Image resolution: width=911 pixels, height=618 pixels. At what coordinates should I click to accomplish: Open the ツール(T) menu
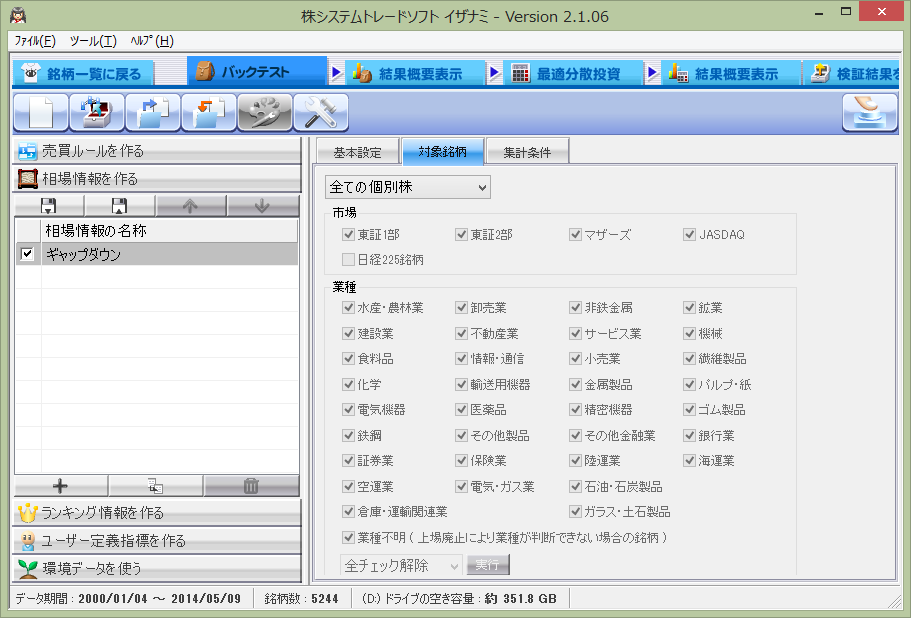coord(93,41)
